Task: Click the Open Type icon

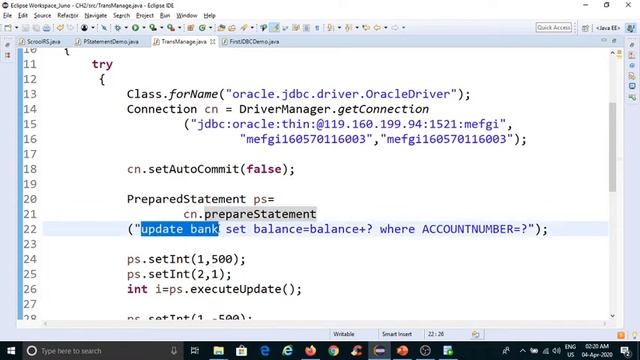Action: [x=221, y=28]
